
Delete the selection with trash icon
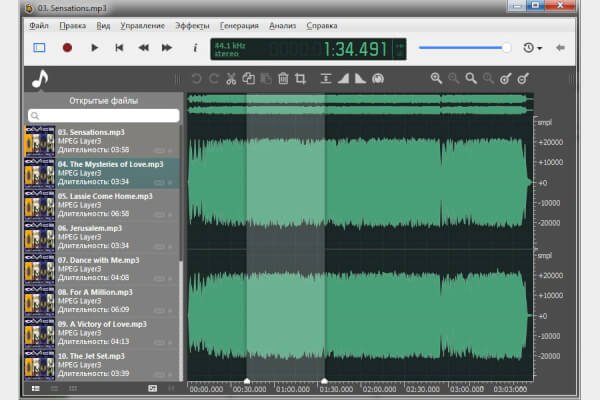[283, 79]
